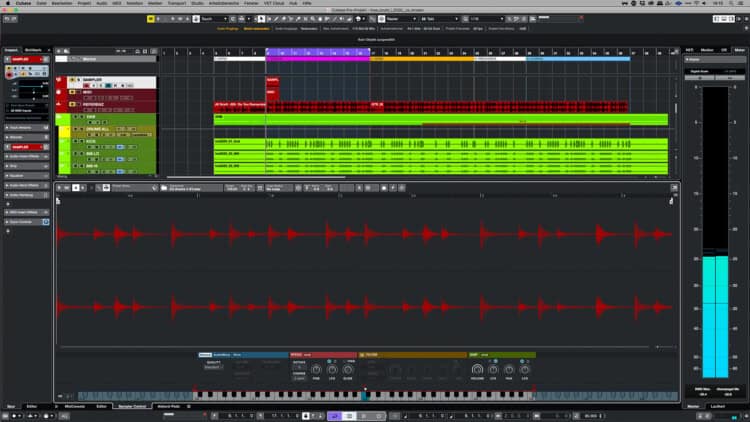
Task: Click the orange marker section
Action: (x=422, y=59)
